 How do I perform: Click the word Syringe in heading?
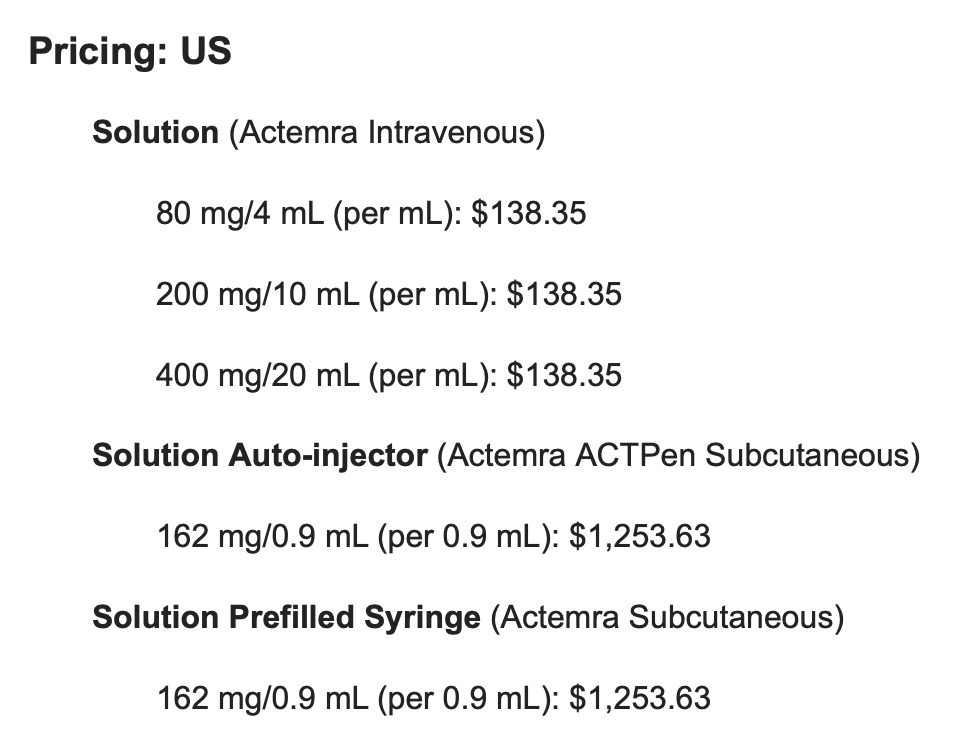tap(422, 618)
